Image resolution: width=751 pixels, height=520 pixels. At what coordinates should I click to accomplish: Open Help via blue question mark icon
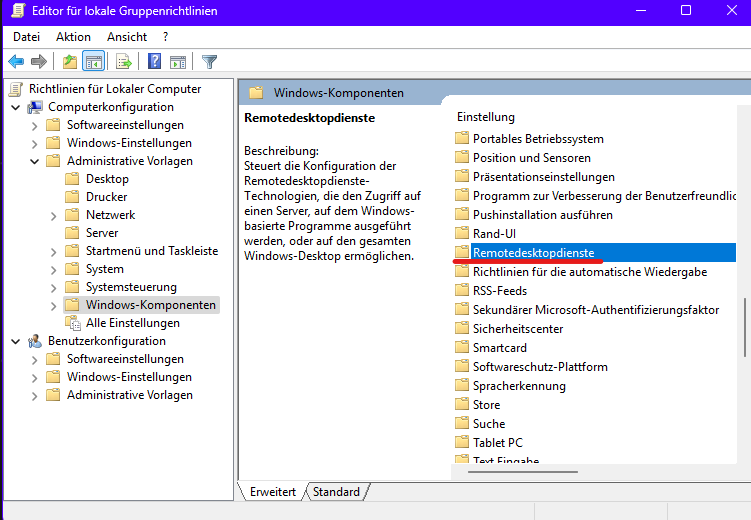click(154, 61)
